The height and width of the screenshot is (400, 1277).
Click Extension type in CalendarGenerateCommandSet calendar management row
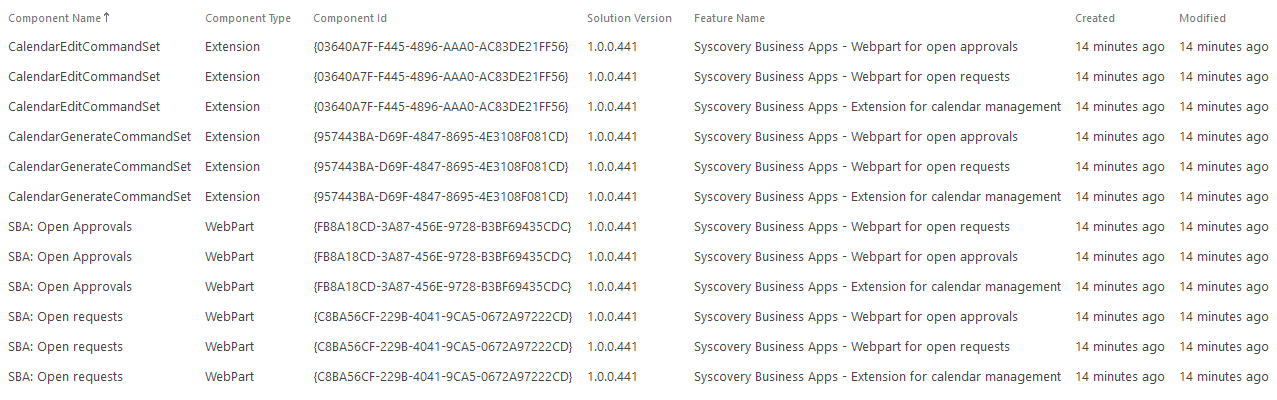point(232,197)
